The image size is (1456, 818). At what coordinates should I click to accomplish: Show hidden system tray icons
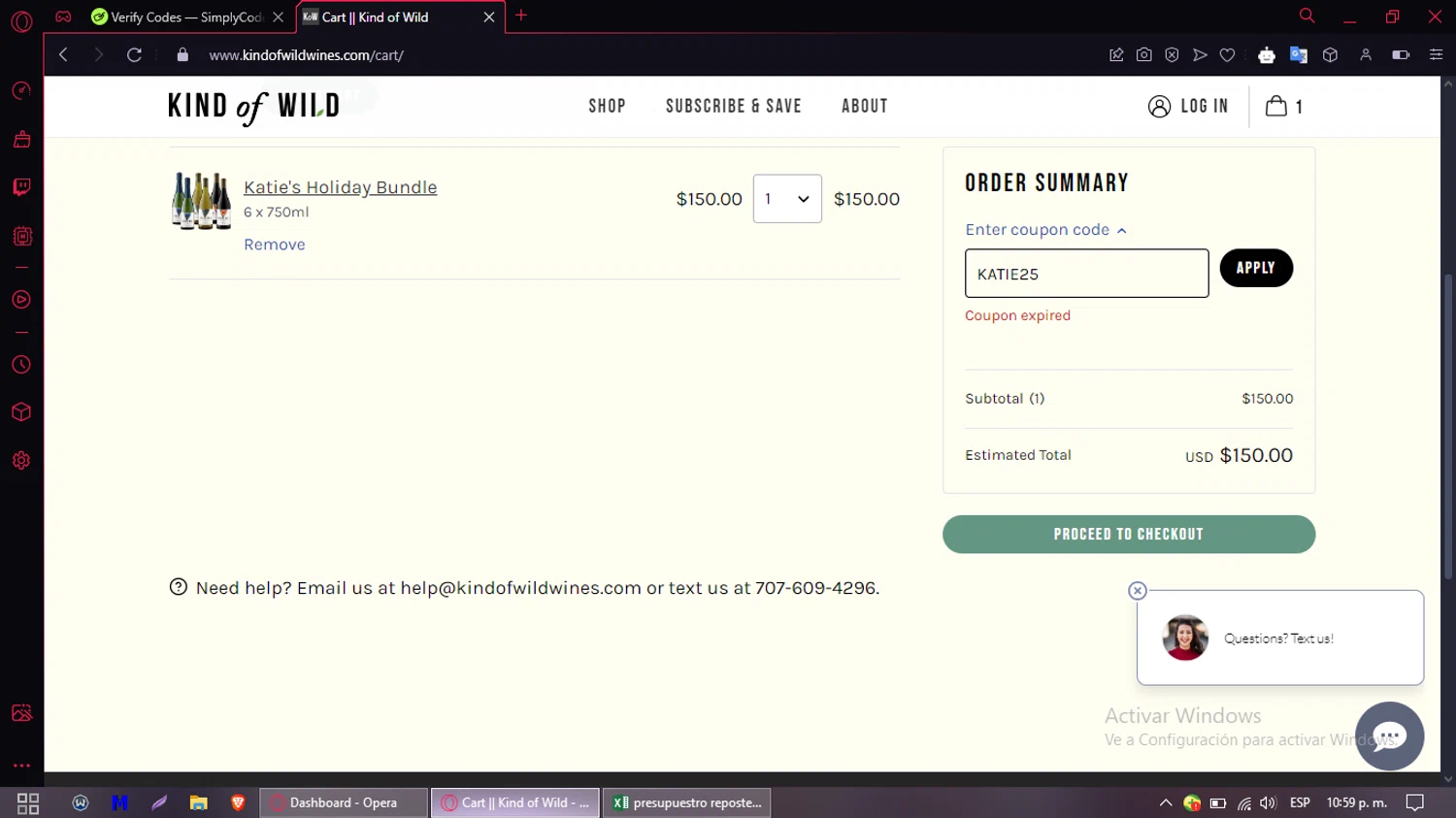click(1166, 802)
